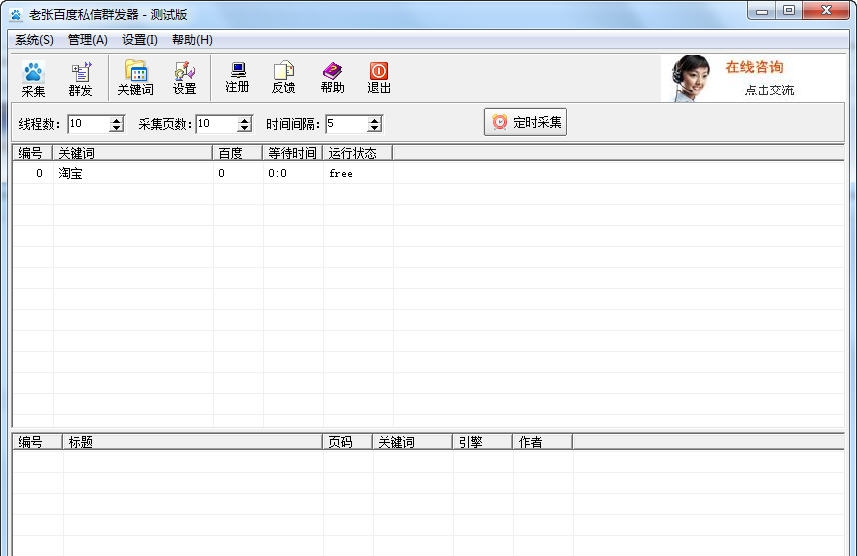The height and width of the screenshot is (556, 857).
Task: Open the 管理(A) menu
Action: click(x=87, y=40)
